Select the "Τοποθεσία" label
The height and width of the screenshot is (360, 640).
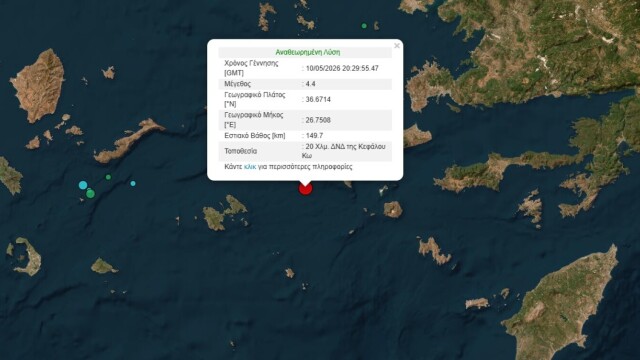[x=240, y=151]
